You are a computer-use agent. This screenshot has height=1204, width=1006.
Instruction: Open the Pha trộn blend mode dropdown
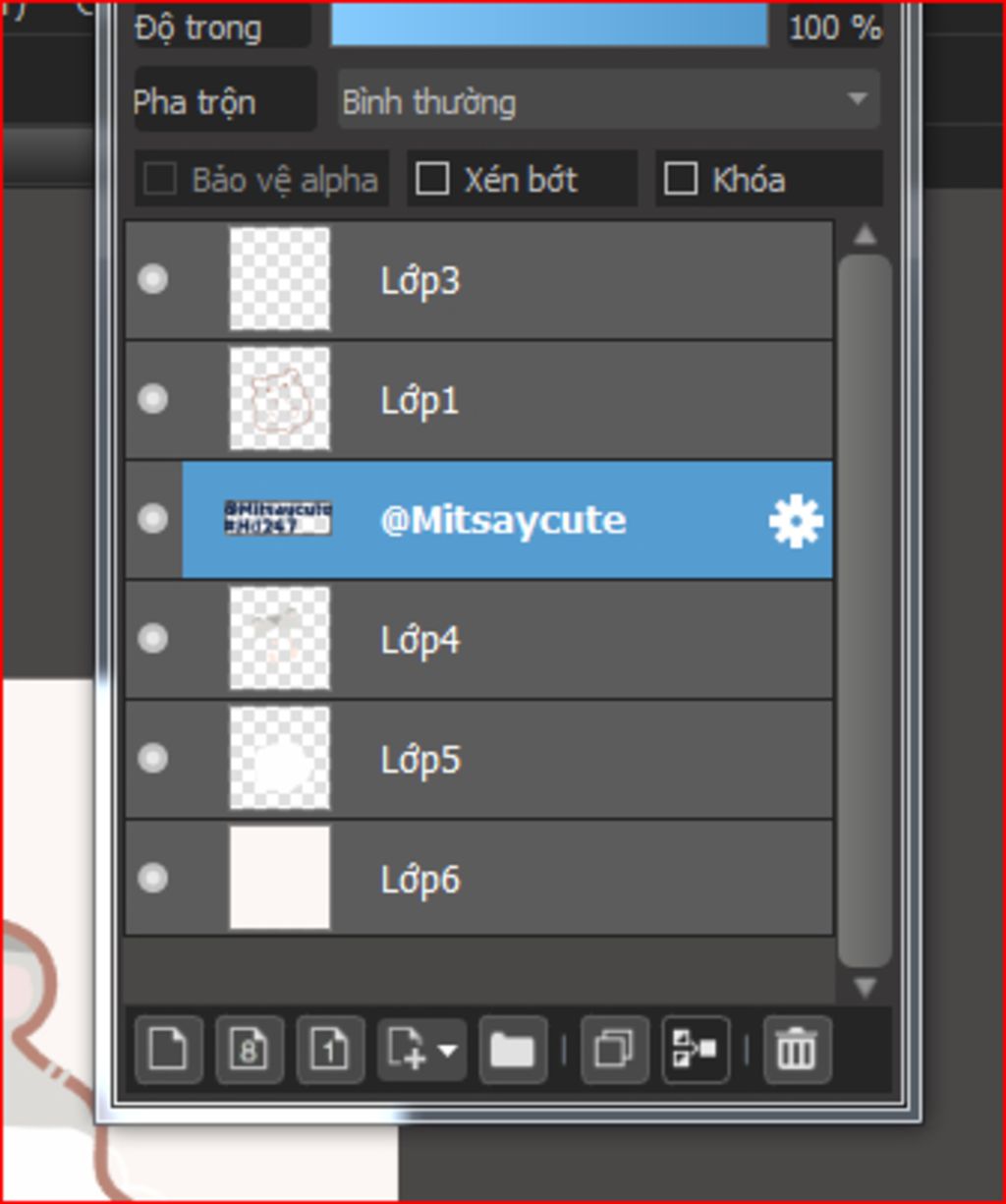608,99
